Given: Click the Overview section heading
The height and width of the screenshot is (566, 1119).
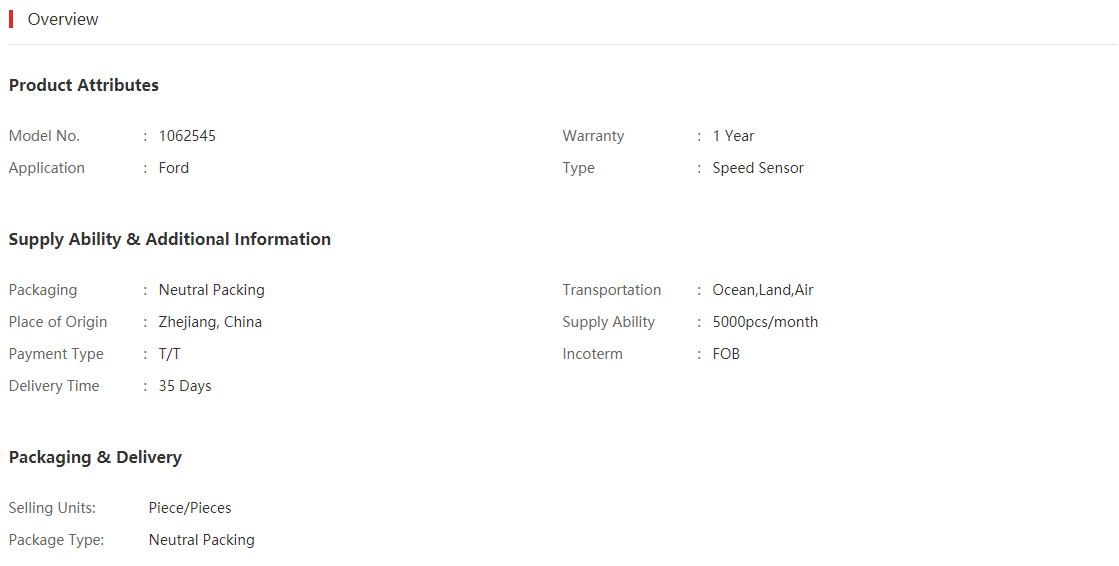Looking at the screenshot, I should pyautogui.click(x=63, y=19).
